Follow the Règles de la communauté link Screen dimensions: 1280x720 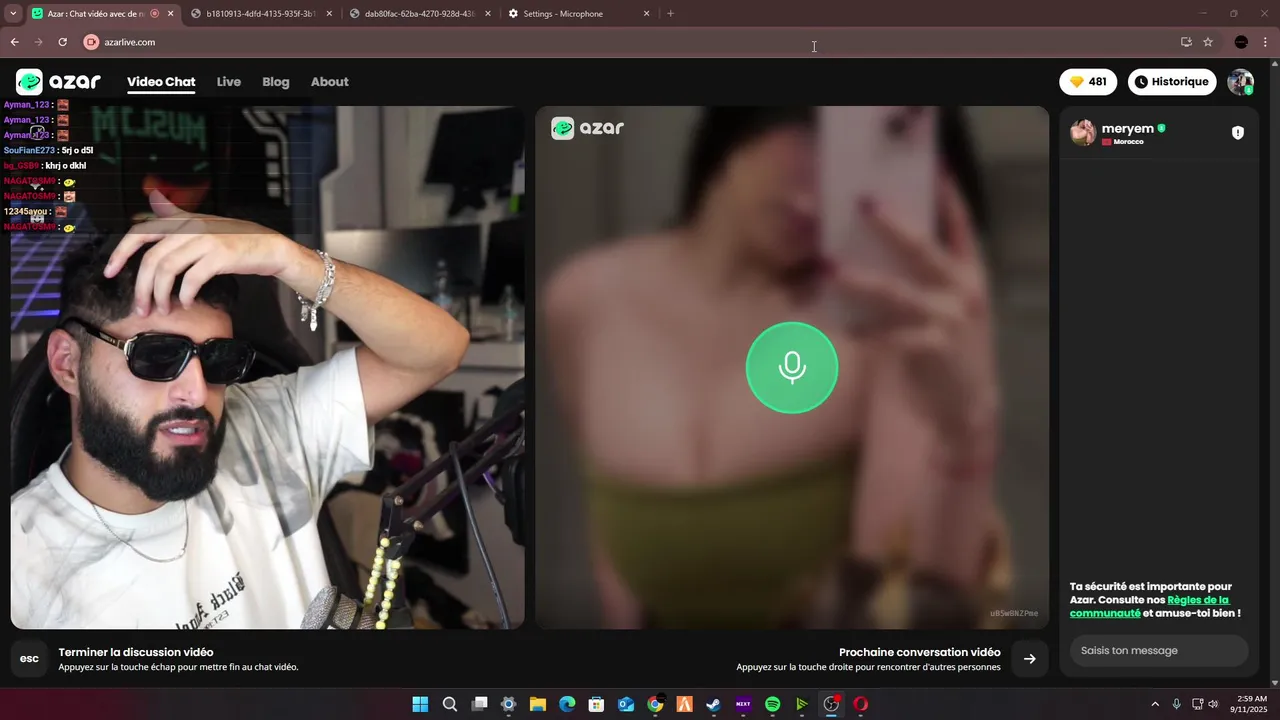point(1149,606)
